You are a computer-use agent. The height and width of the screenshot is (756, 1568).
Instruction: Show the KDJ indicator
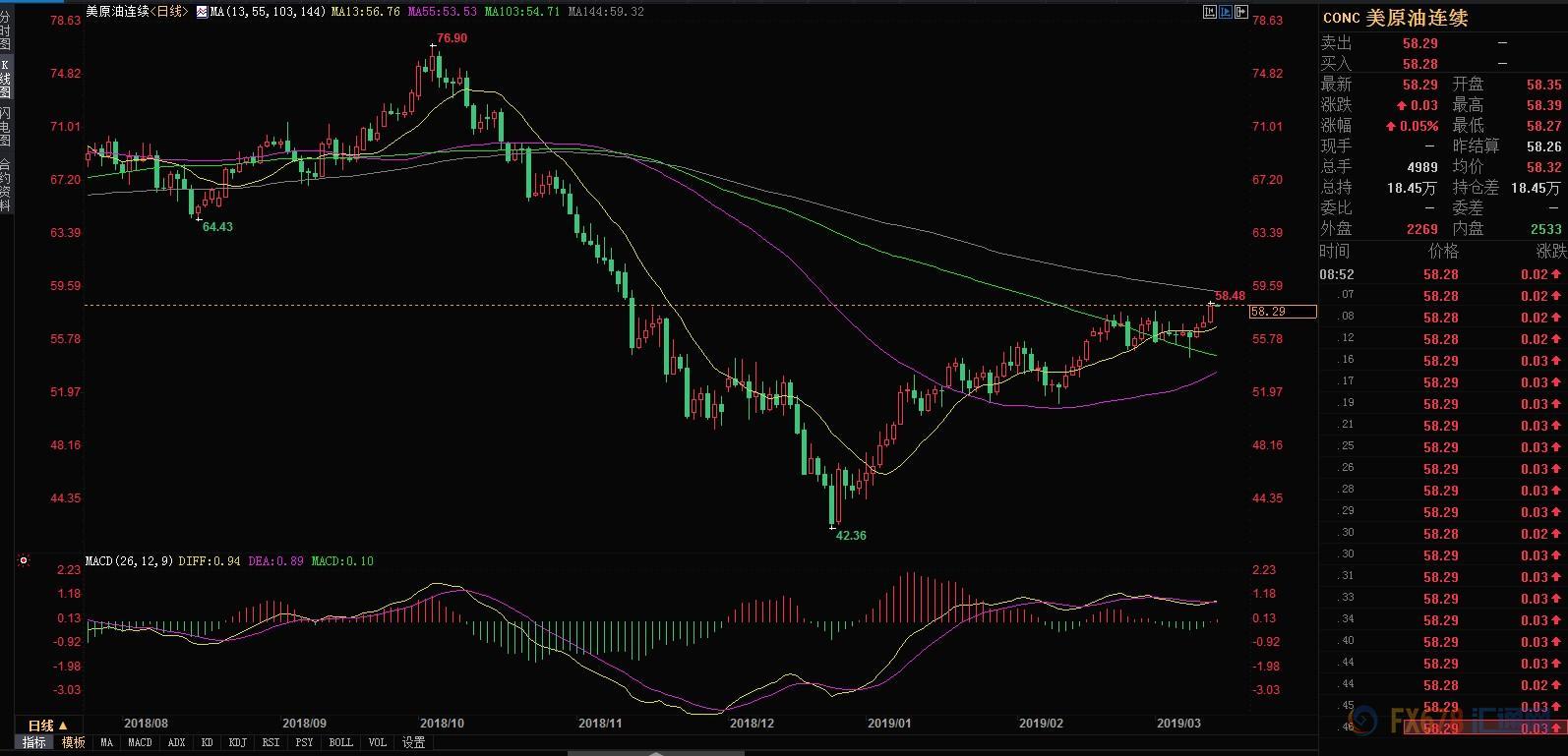pyautogui.click(x=237, y=742)
